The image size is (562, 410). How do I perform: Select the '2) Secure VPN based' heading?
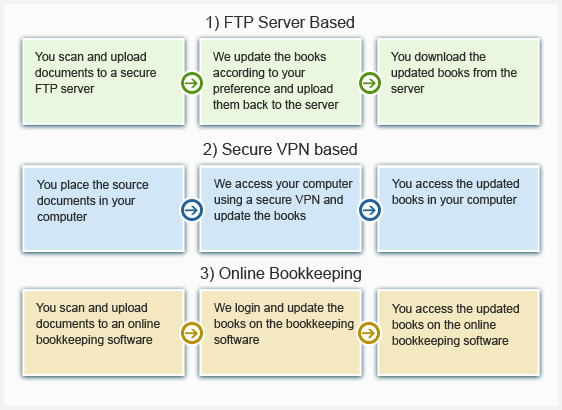[x=280, y=149]
